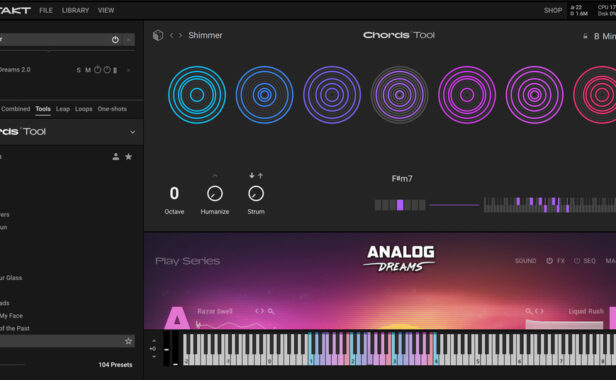The width and height of the screenshot is (616, 380).
Task: Search sounds with magnifier next to Liquid Rush
Action: [x=529, y=311]
